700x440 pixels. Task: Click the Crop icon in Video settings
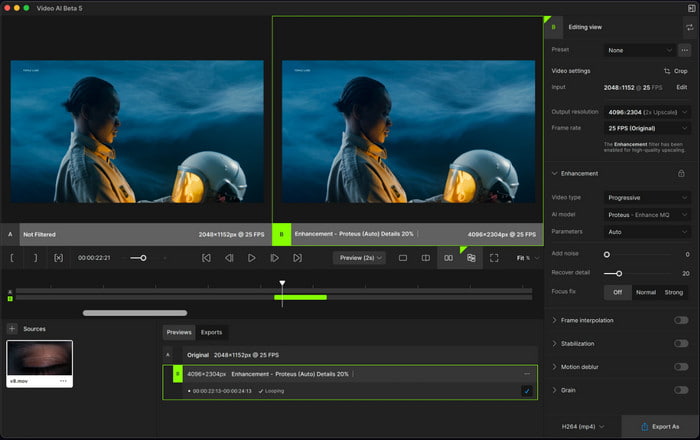(x=667, y=71)
